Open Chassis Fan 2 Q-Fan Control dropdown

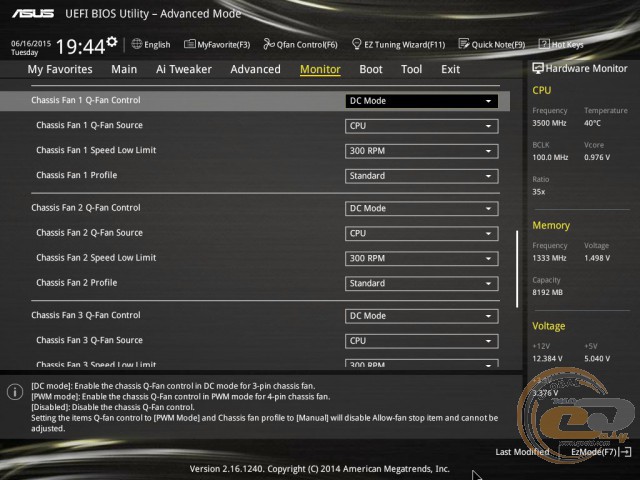click(422, 209)
